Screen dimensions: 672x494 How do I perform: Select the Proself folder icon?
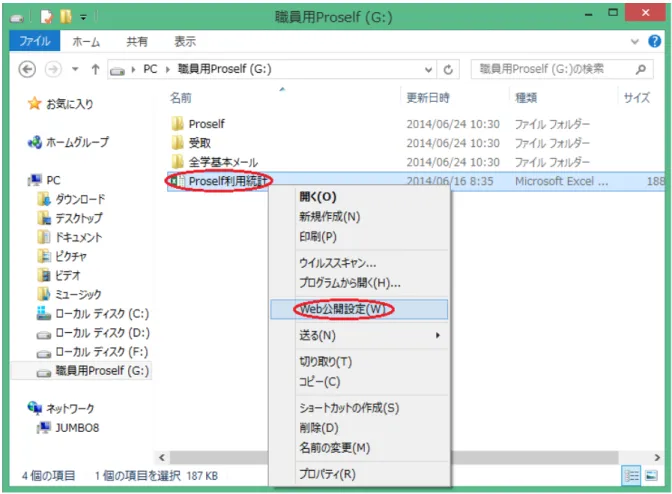177,124
